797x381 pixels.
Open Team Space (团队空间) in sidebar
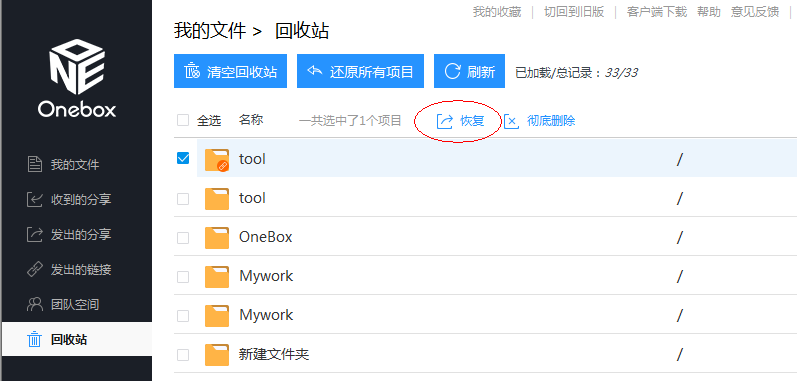tap(64, 305)
